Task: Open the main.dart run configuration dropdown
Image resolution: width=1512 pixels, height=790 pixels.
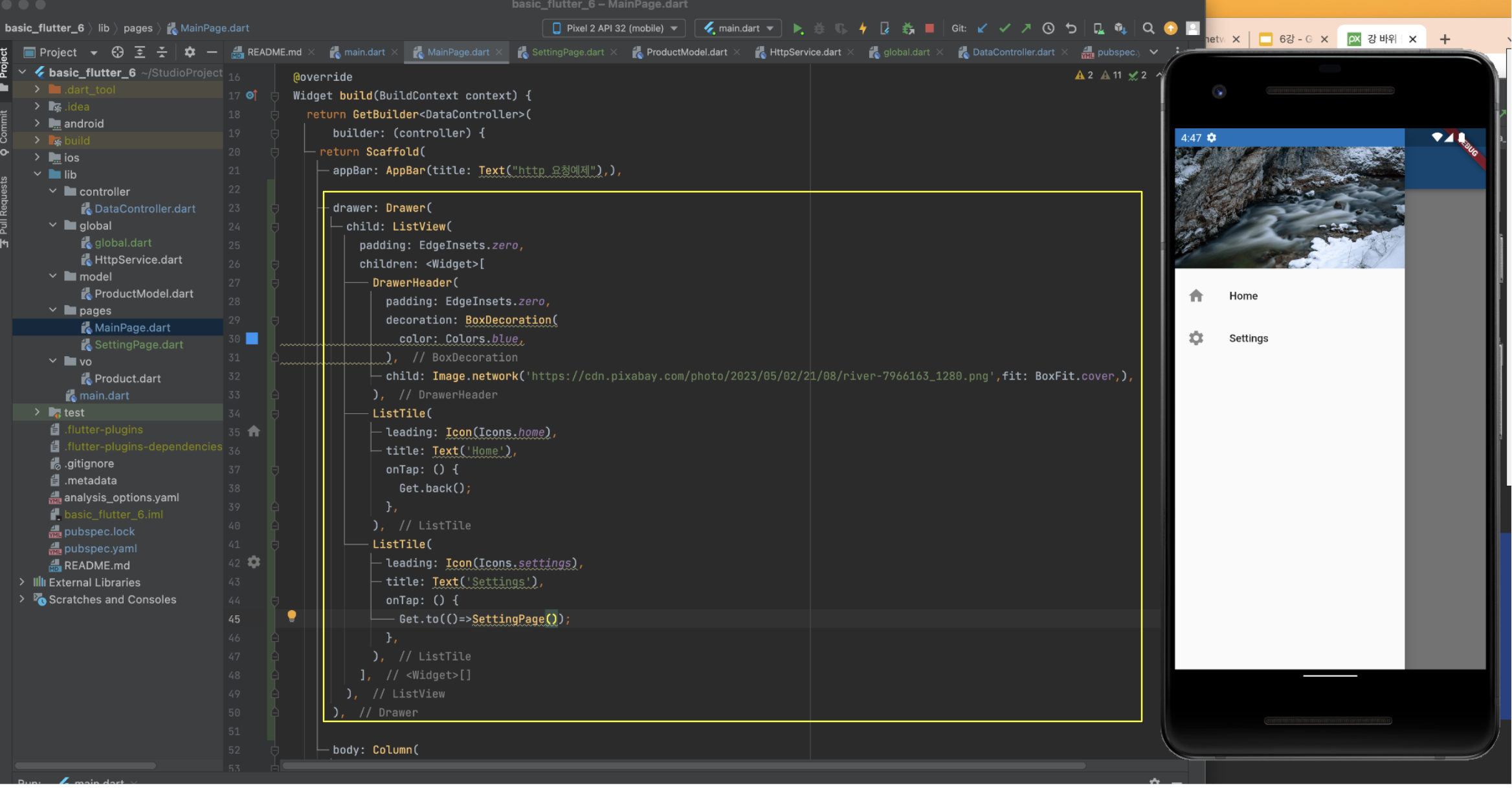Action: pyautogui.click(x=739, y=28)
